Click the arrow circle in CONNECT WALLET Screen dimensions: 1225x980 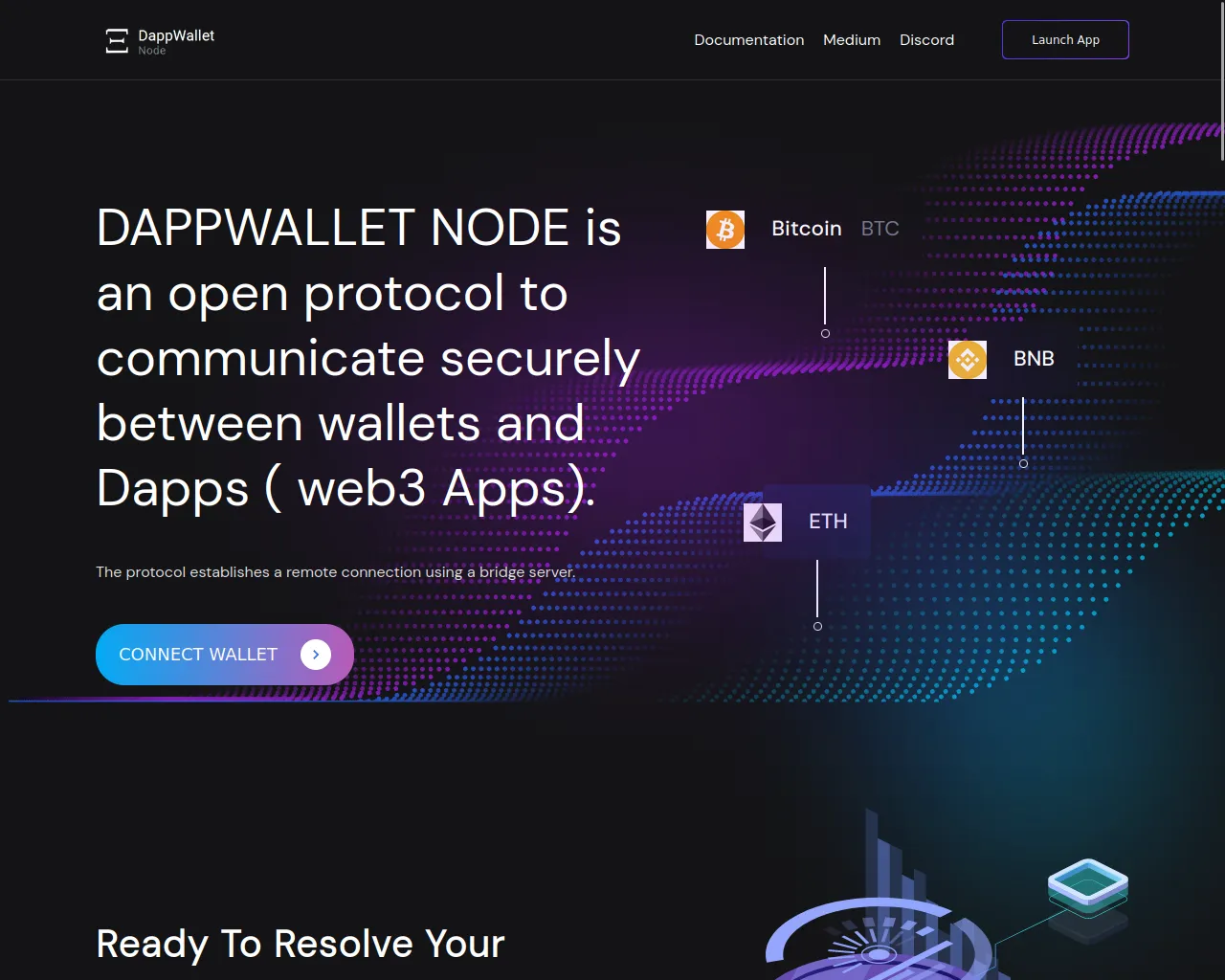316,655
